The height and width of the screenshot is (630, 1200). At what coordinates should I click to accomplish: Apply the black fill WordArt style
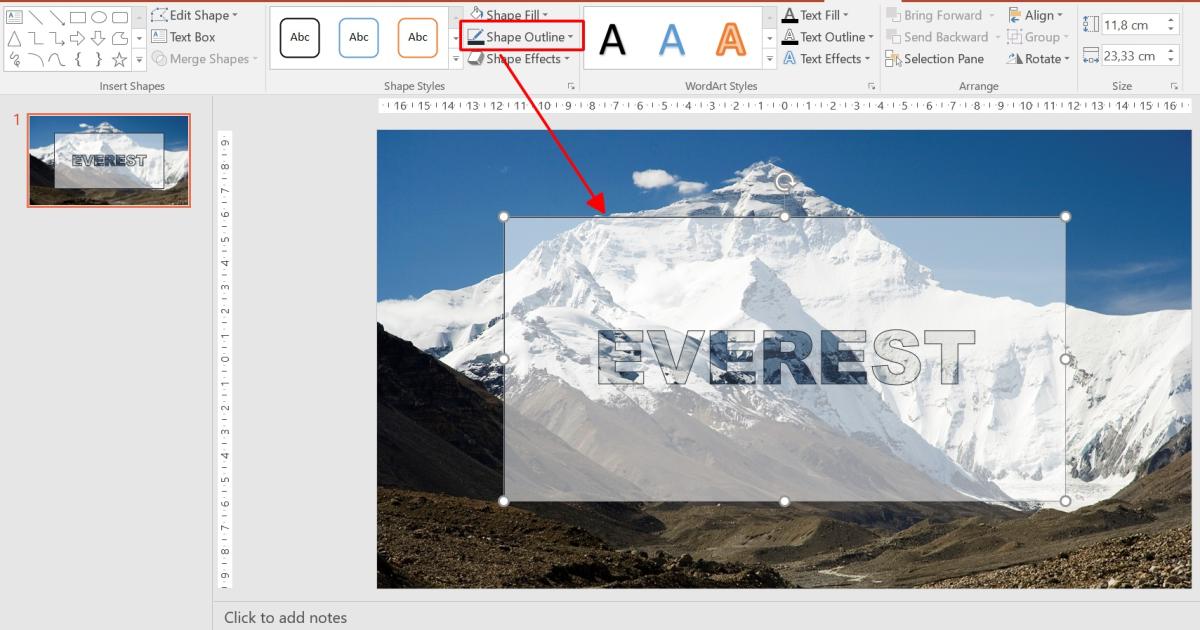click(613, 39)
